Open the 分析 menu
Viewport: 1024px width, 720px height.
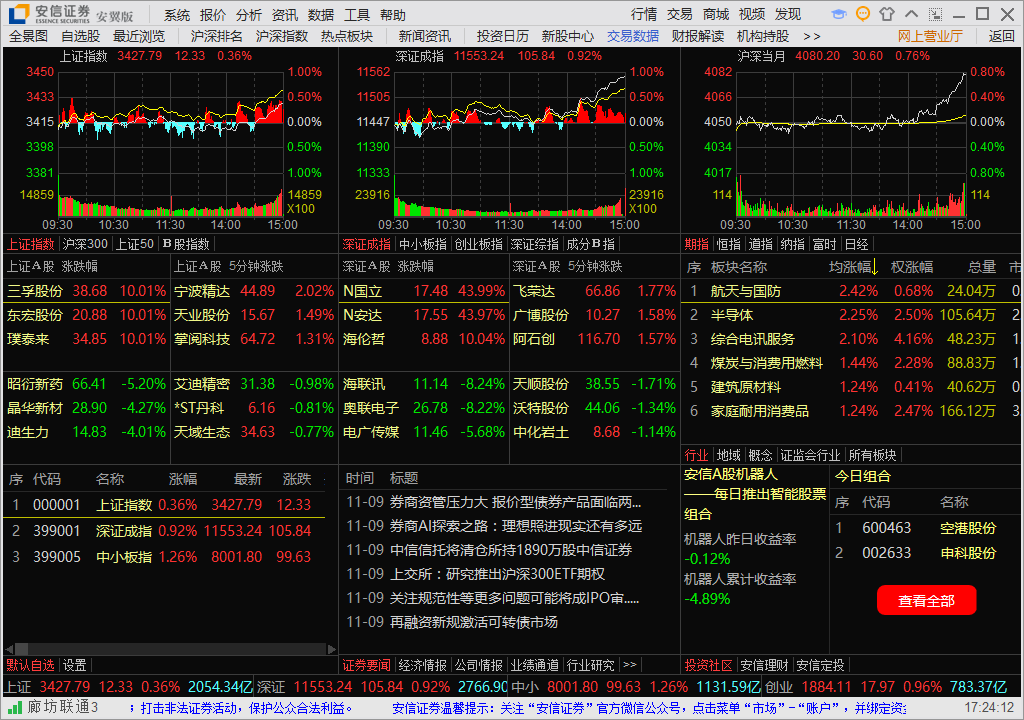coord(249,14)
